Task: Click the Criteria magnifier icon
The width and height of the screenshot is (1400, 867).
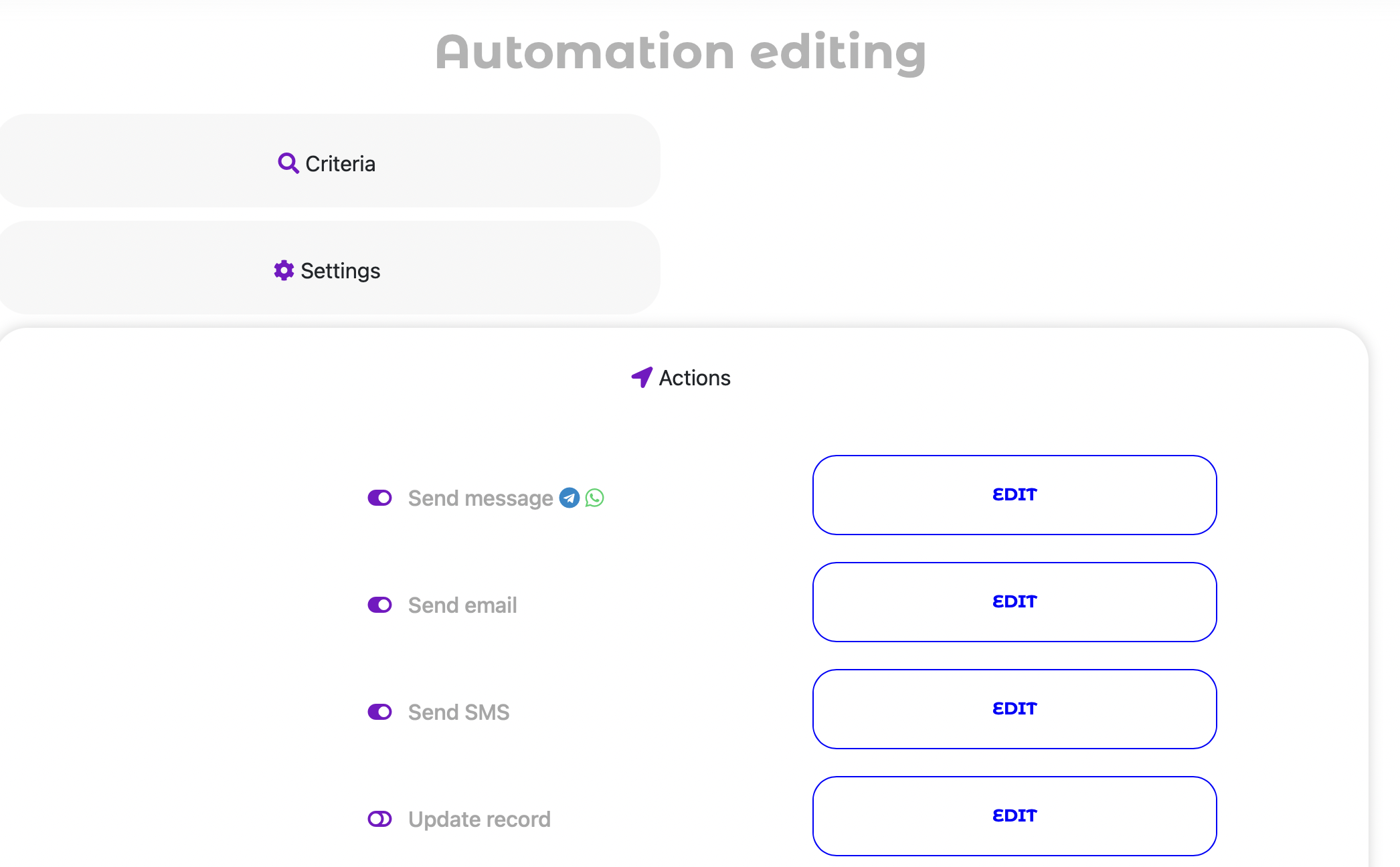Action: pyautogui.click(x=288, y=163)
